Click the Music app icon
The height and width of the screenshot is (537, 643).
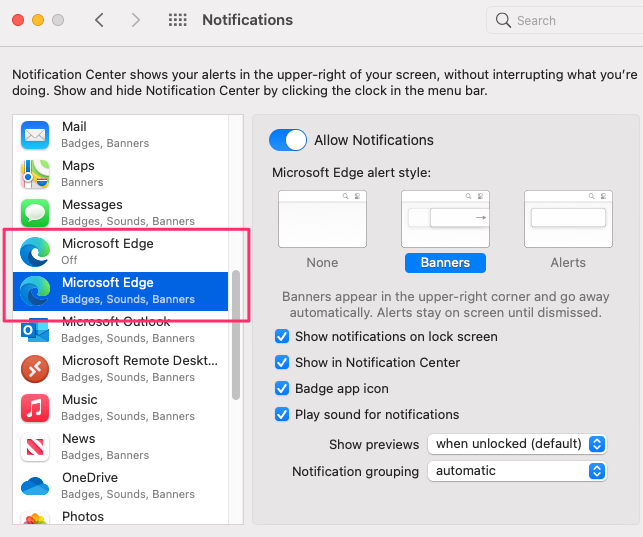click(35, 408)
